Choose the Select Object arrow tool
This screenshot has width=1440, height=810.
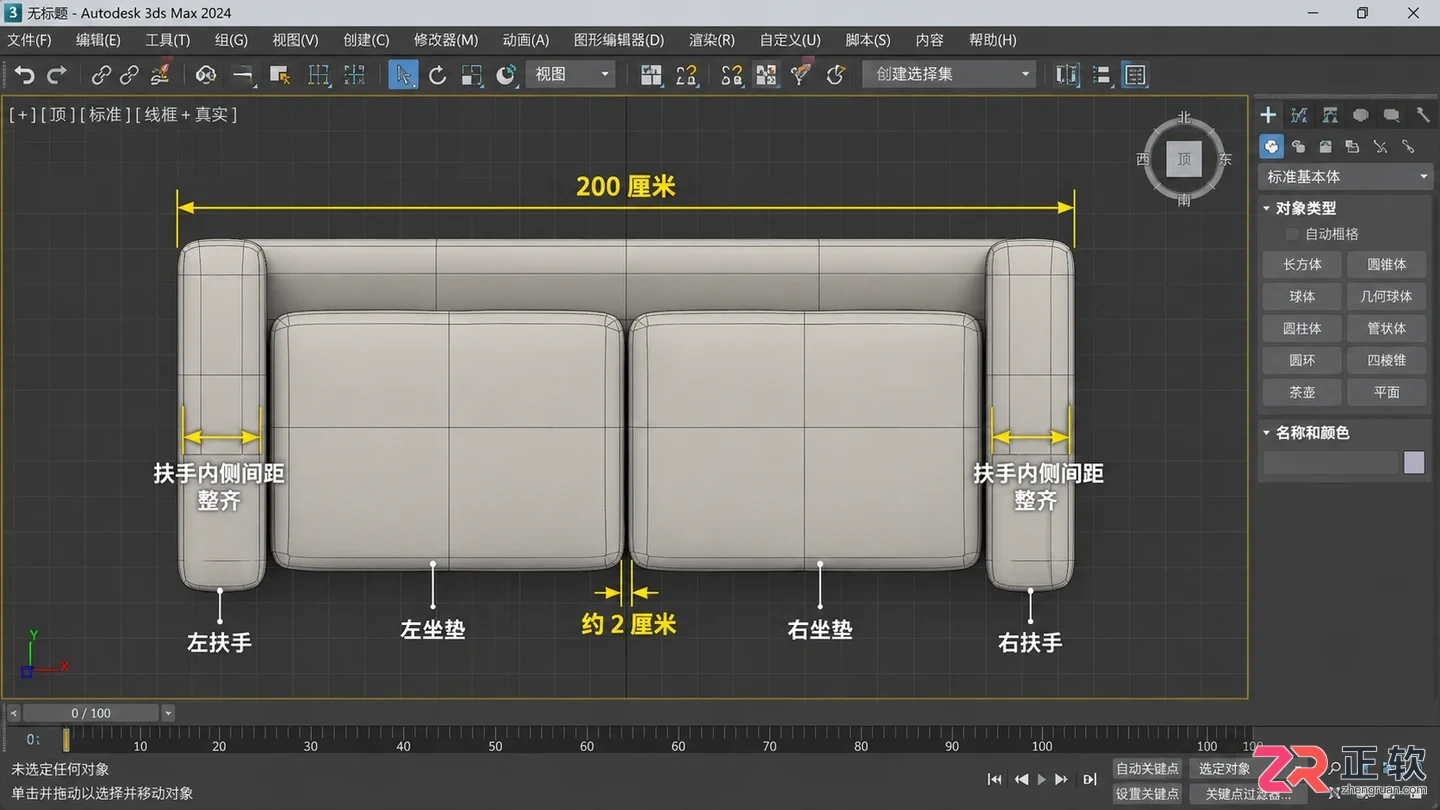(x=403, y=75)
